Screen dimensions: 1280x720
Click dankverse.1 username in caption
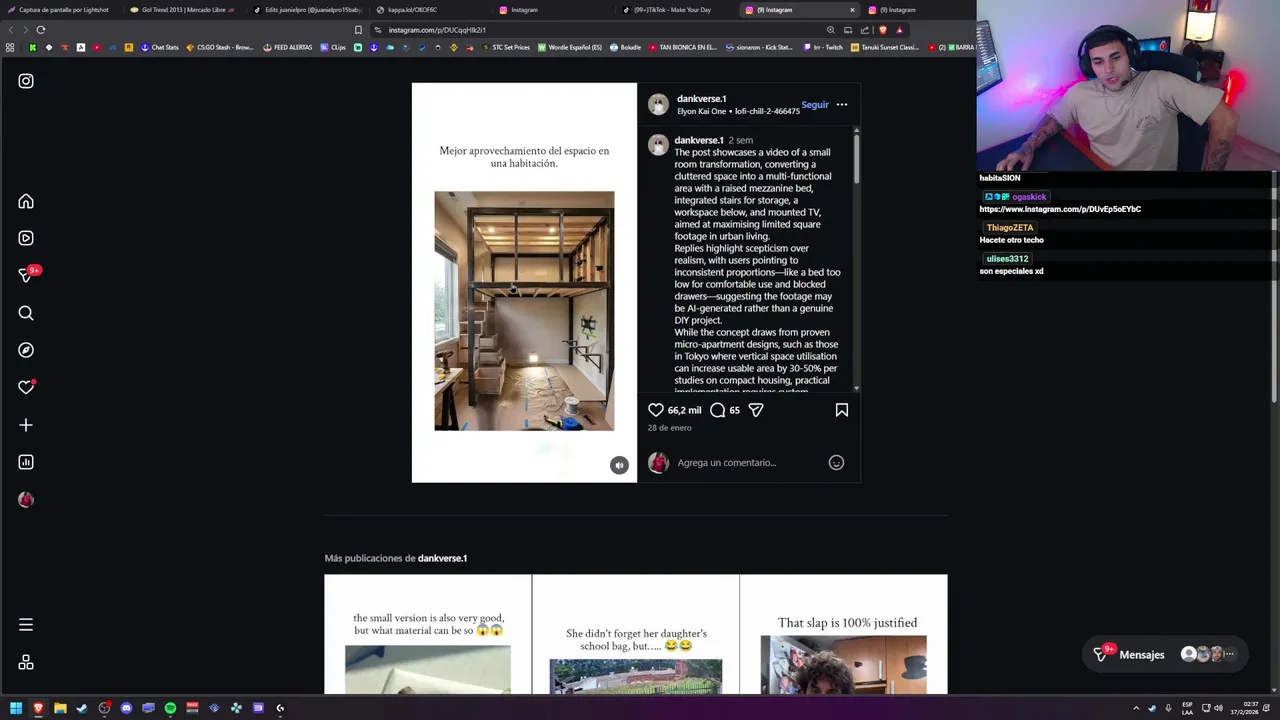[x=699, y=140]
